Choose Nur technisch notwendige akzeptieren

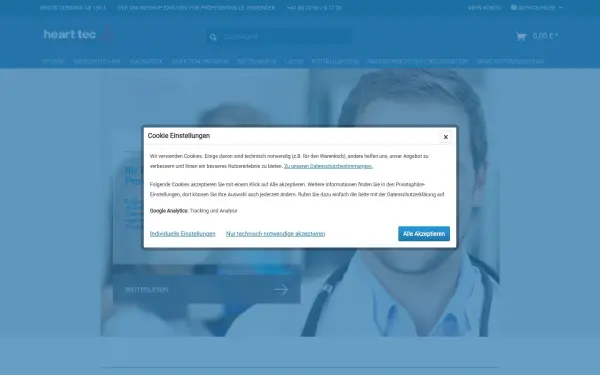(275, 233)
